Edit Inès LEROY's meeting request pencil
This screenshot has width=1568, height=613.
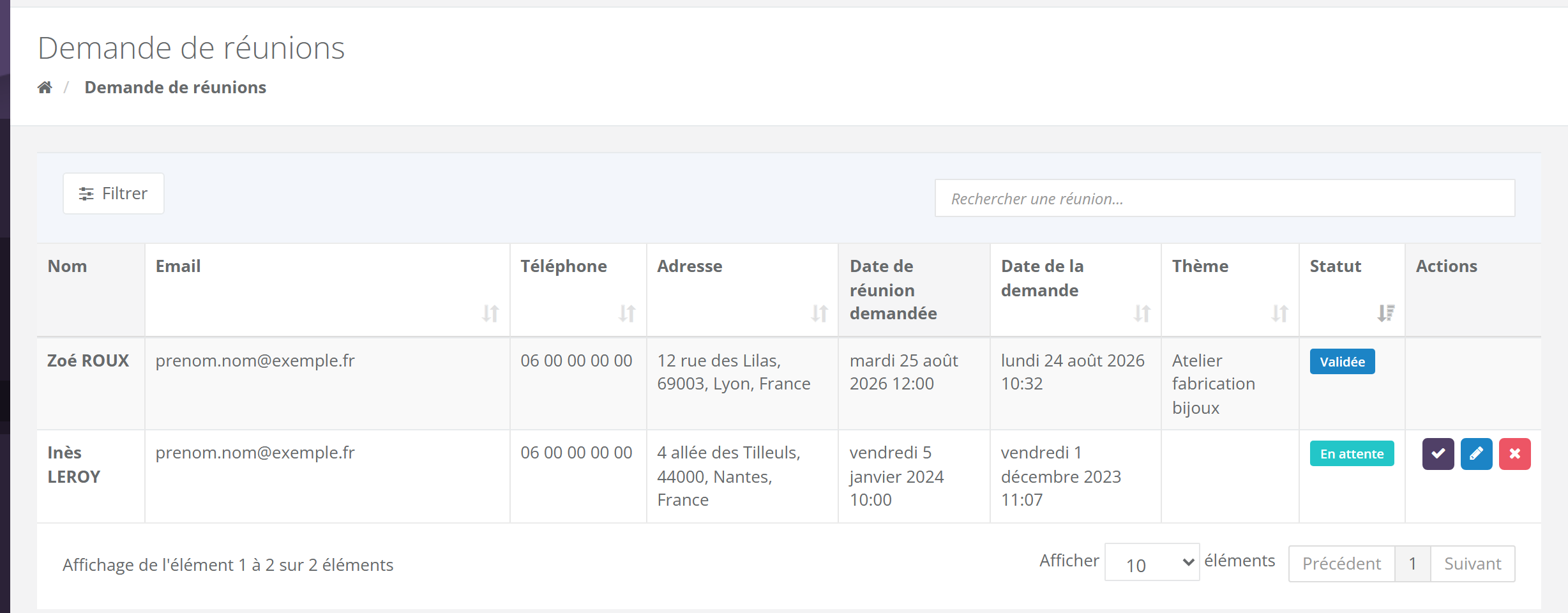1476,454
